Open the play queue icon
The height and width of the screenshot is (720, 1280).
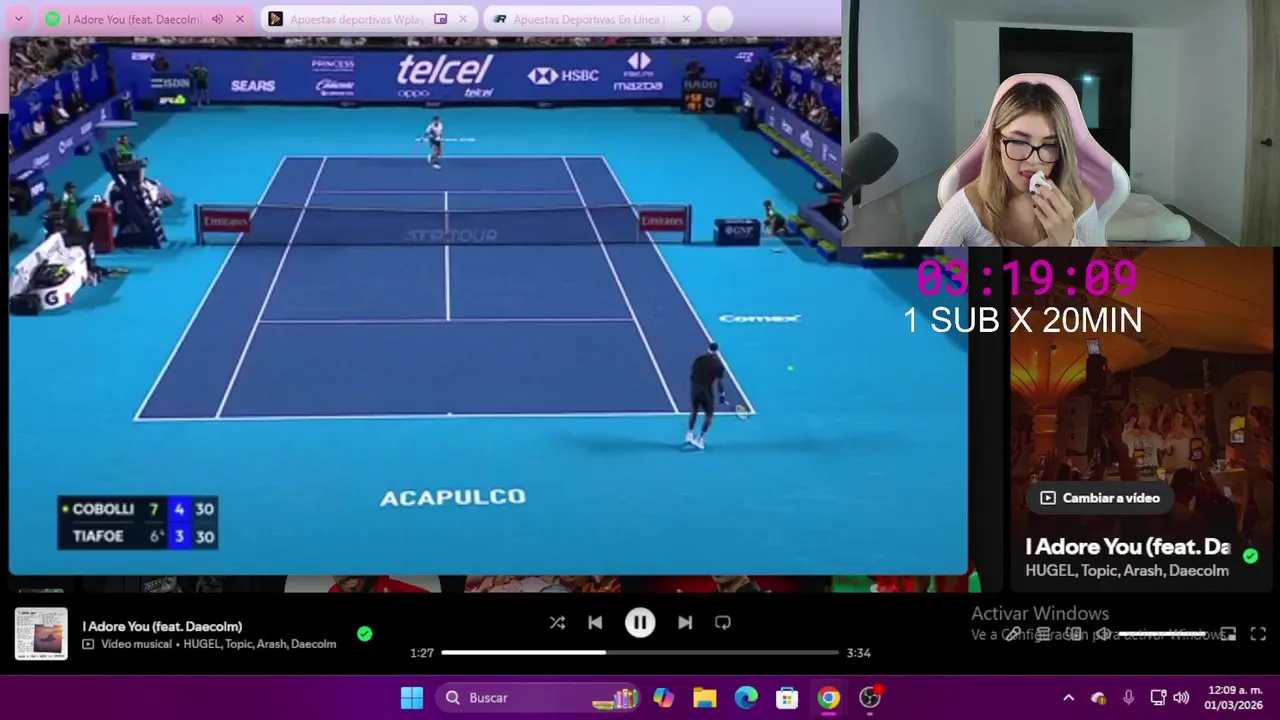click(1043, 634)
